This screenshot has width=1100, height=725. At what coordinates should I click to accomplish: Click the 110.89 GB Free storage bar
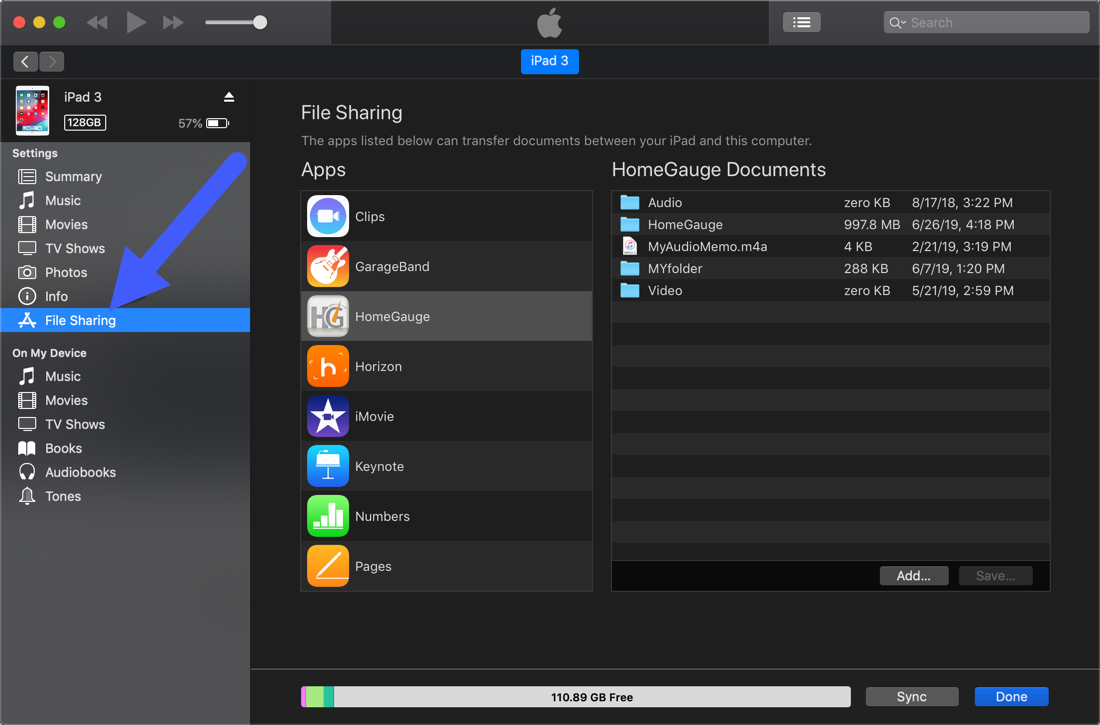(576, 697)
